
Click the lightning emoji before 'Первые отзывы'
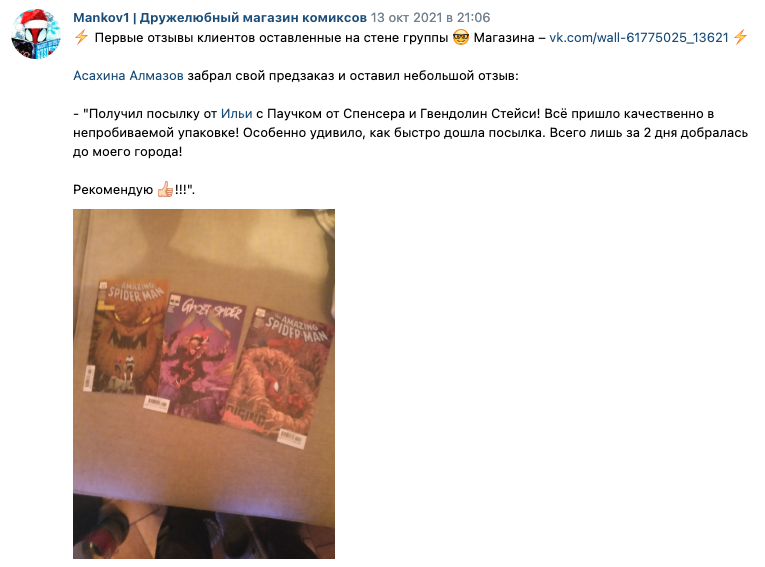click(81, 38)
